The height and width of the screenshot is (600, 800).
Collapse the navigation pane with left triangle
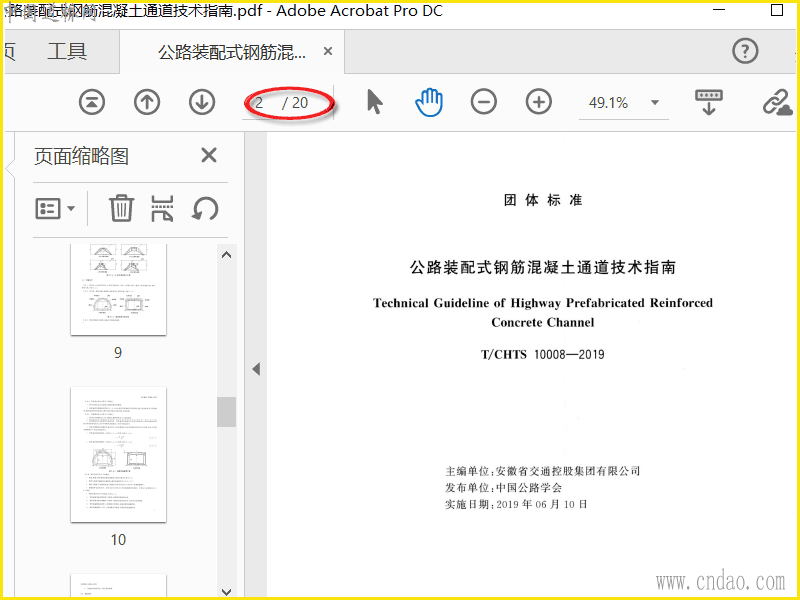point(256,369)
